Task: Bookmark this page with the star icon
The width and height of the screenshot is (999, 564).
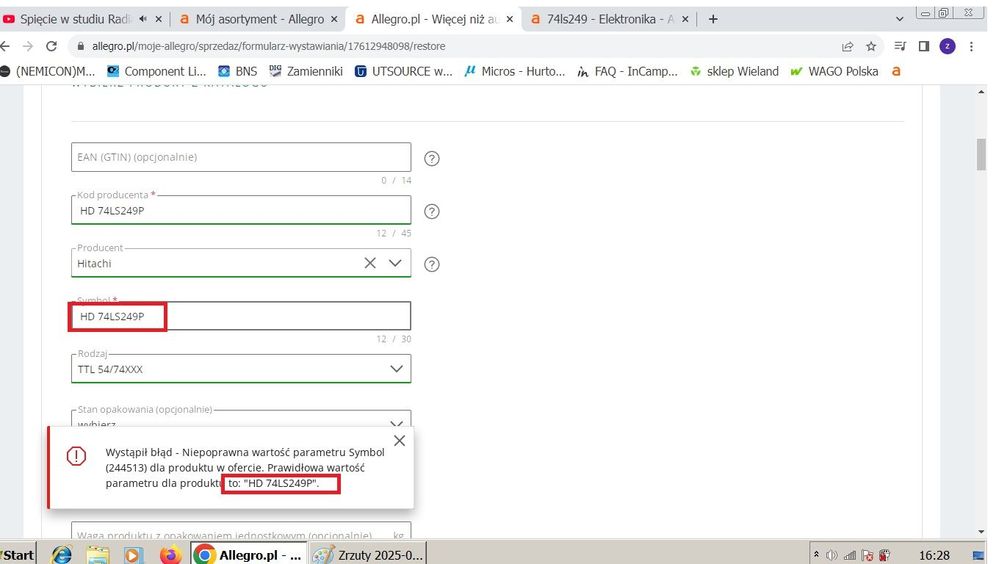Action: pyautogui.click(x=871, y=46)
